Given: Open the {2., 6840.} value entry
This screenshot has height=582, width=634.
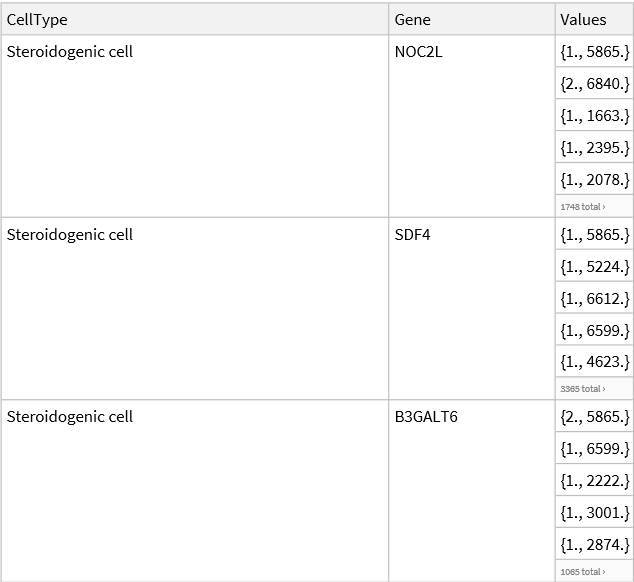Looking at the screenshot, I should pos(595,84).
